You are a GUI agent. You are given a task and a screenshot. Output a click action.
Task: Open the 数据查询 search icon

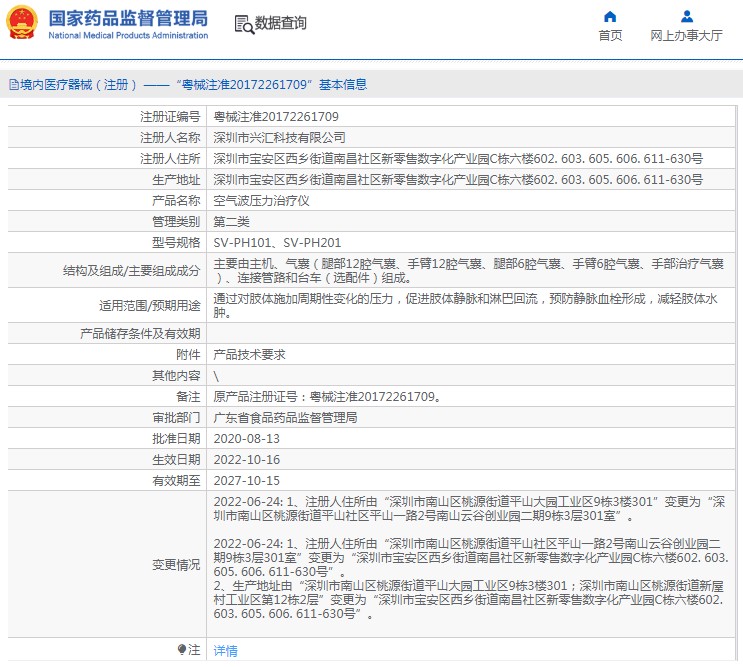point(245,24)
